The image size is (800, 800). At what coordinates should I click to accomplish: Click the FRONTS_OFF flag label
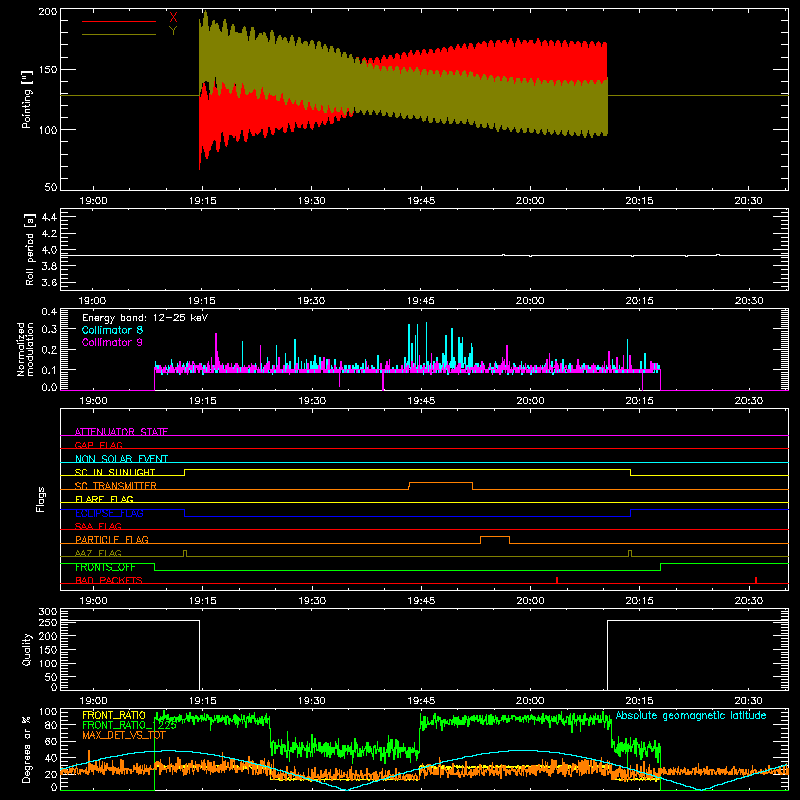105,567
